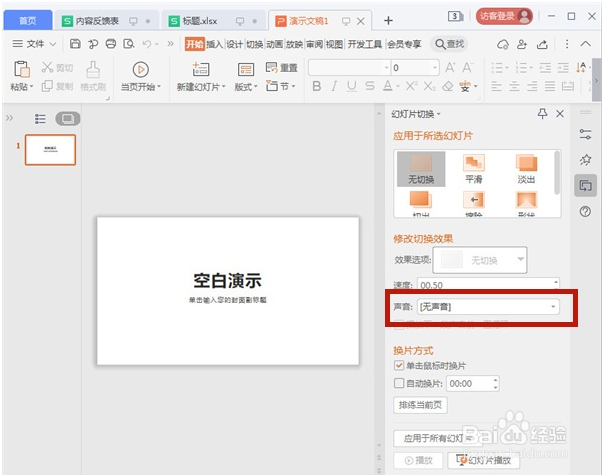Start slideshow with 当页开始 play icon
This screenshot has width=603, height=475.
140,70
